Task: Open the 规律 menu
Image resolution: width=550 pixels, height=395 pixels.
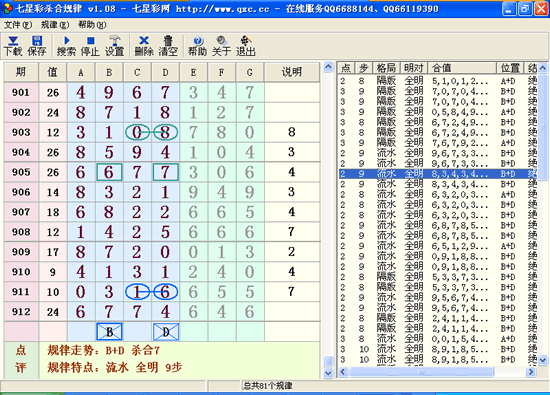Action: pyautogui.click(x=55, y=25)
